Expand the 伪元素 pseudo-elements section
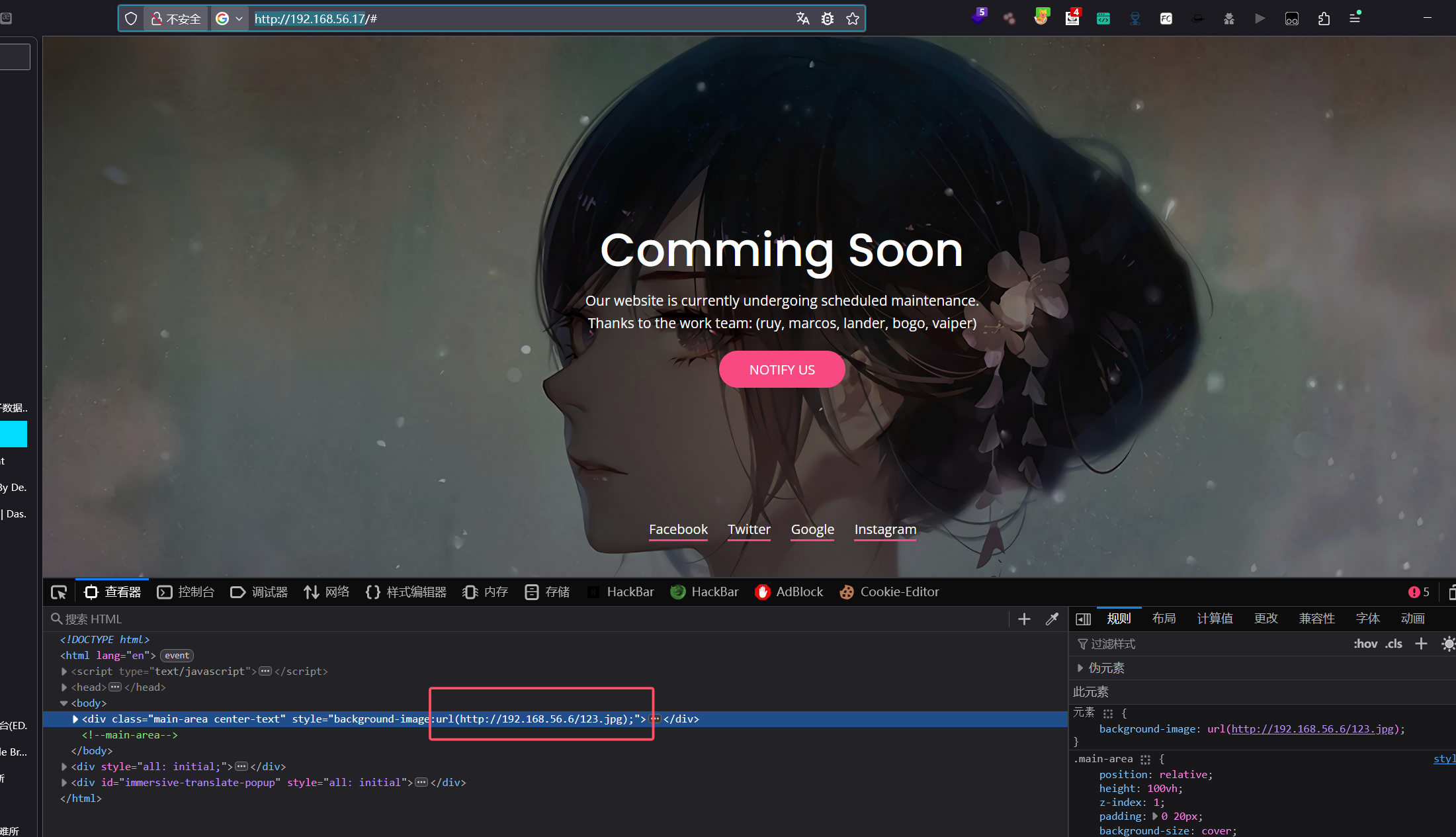1456x837 pixels. (1080, 668)
